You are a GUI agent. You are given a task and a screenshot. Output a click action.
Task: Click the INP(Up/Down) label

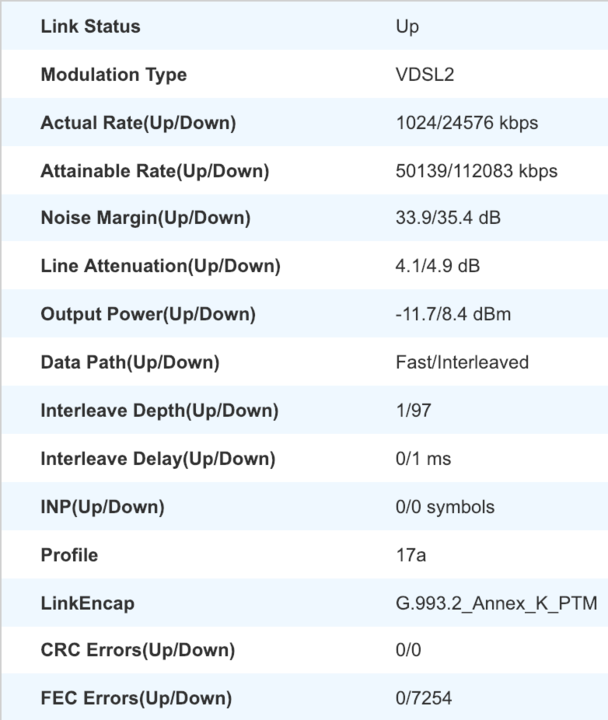point(102,507)
